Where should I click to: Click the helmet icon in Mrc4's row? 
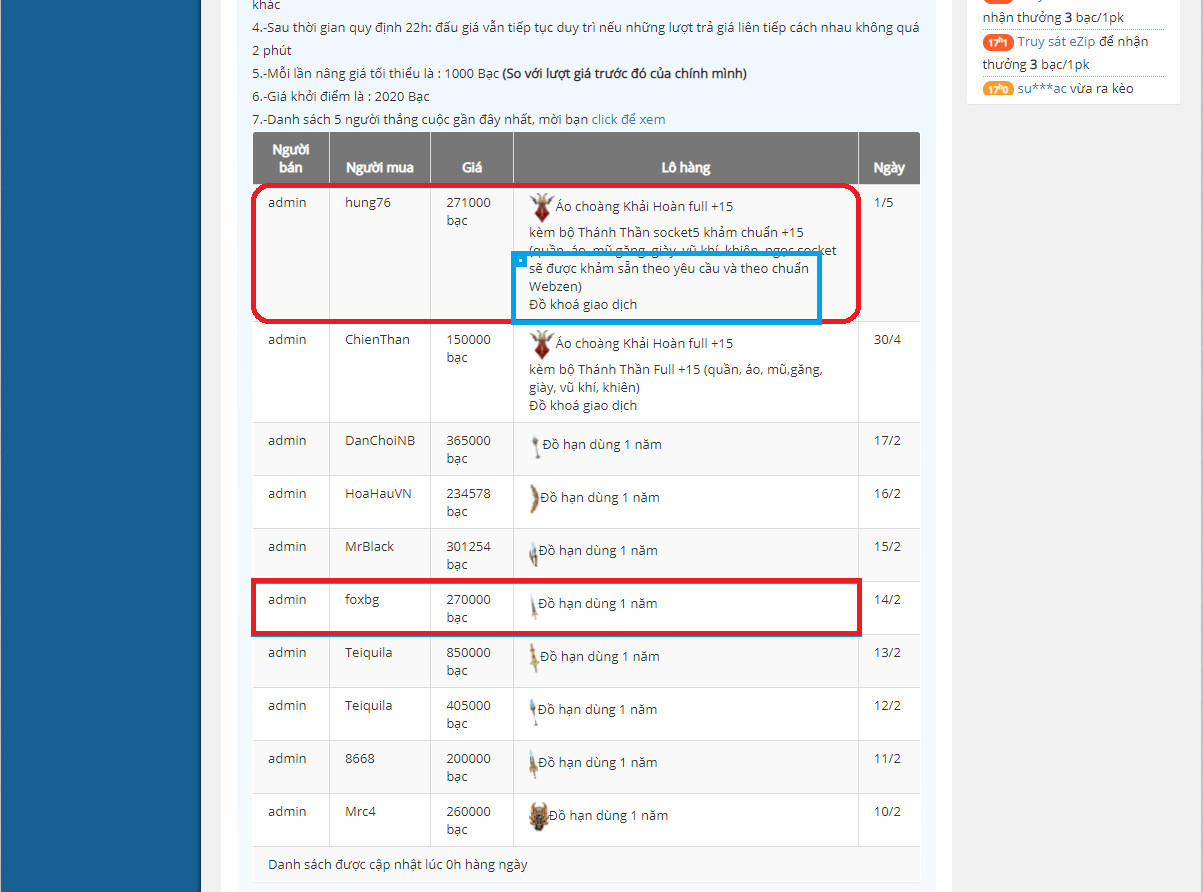coord(539,815)
